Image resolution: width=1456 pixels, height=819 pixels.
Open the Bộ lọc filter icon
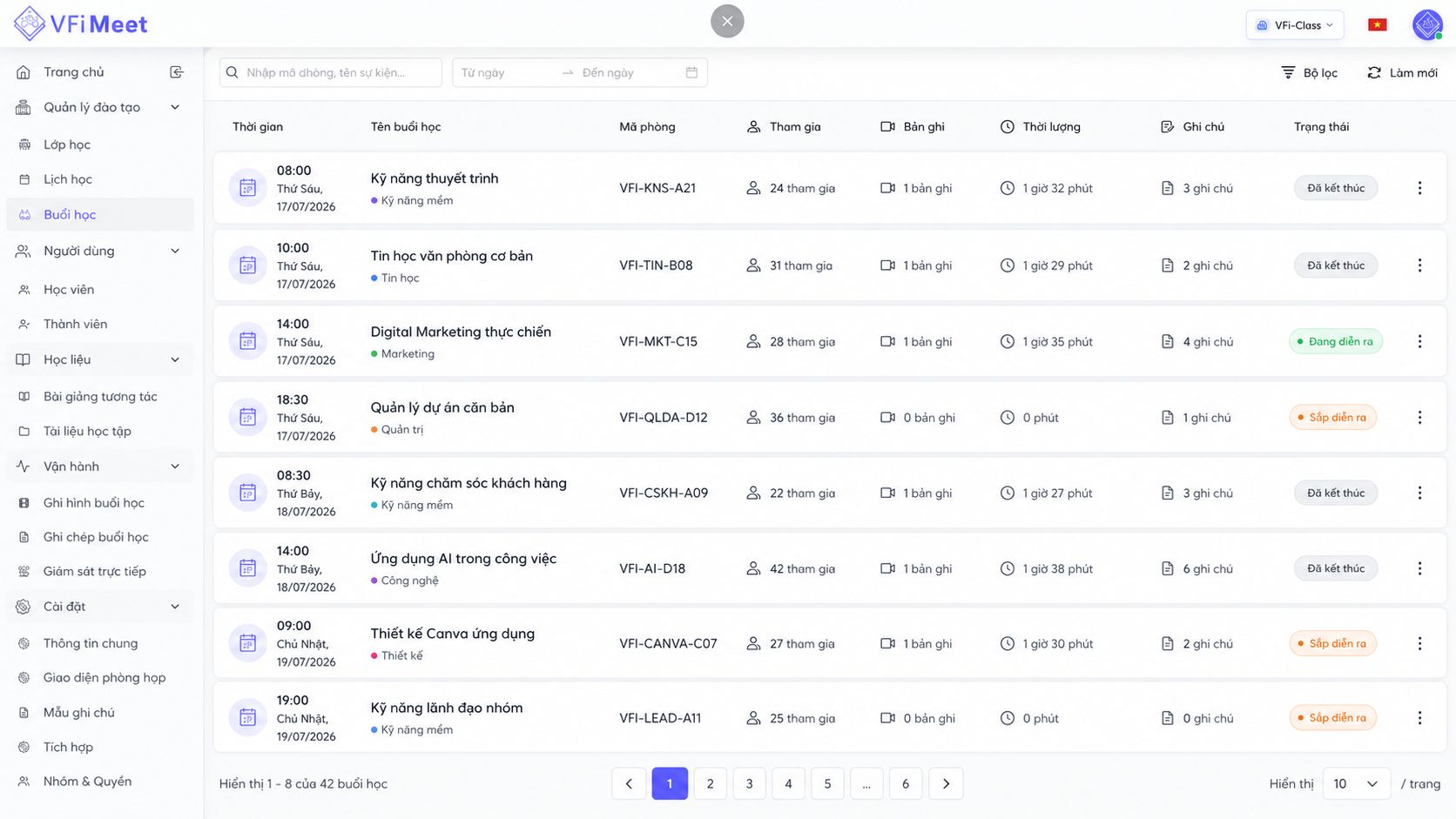click(1288, 72)
